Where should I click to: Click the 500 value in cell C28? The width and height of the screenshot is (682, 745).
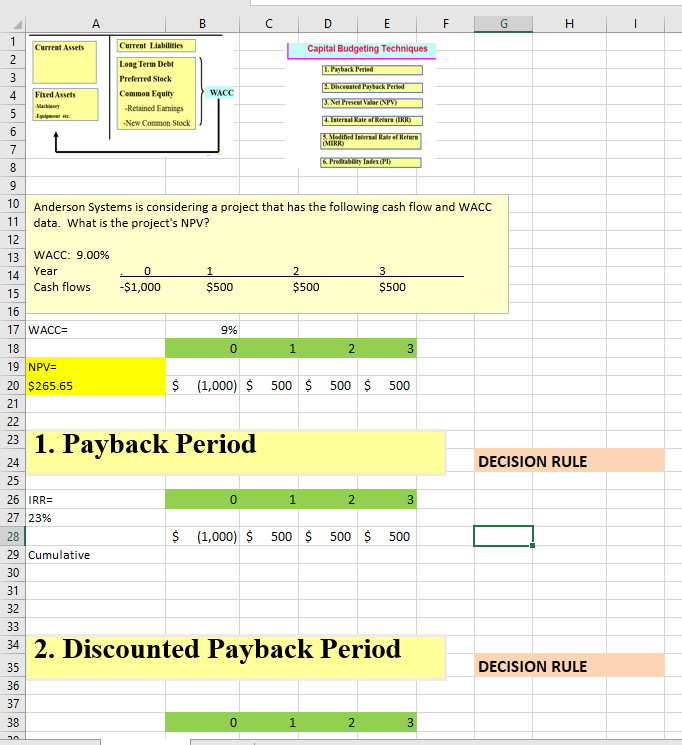(x=269, y=536)
